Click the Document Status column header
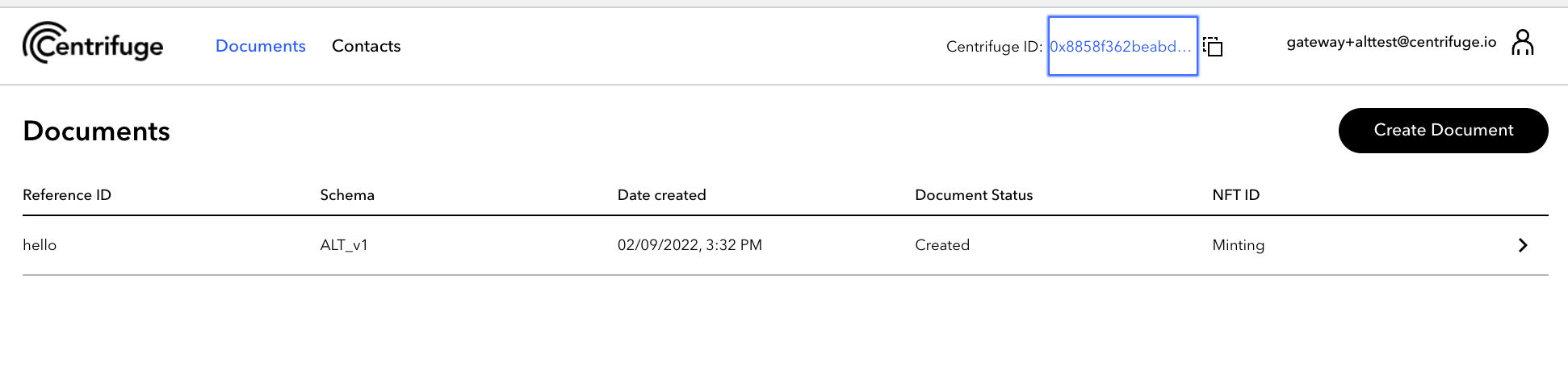 [x=974, y=195]
